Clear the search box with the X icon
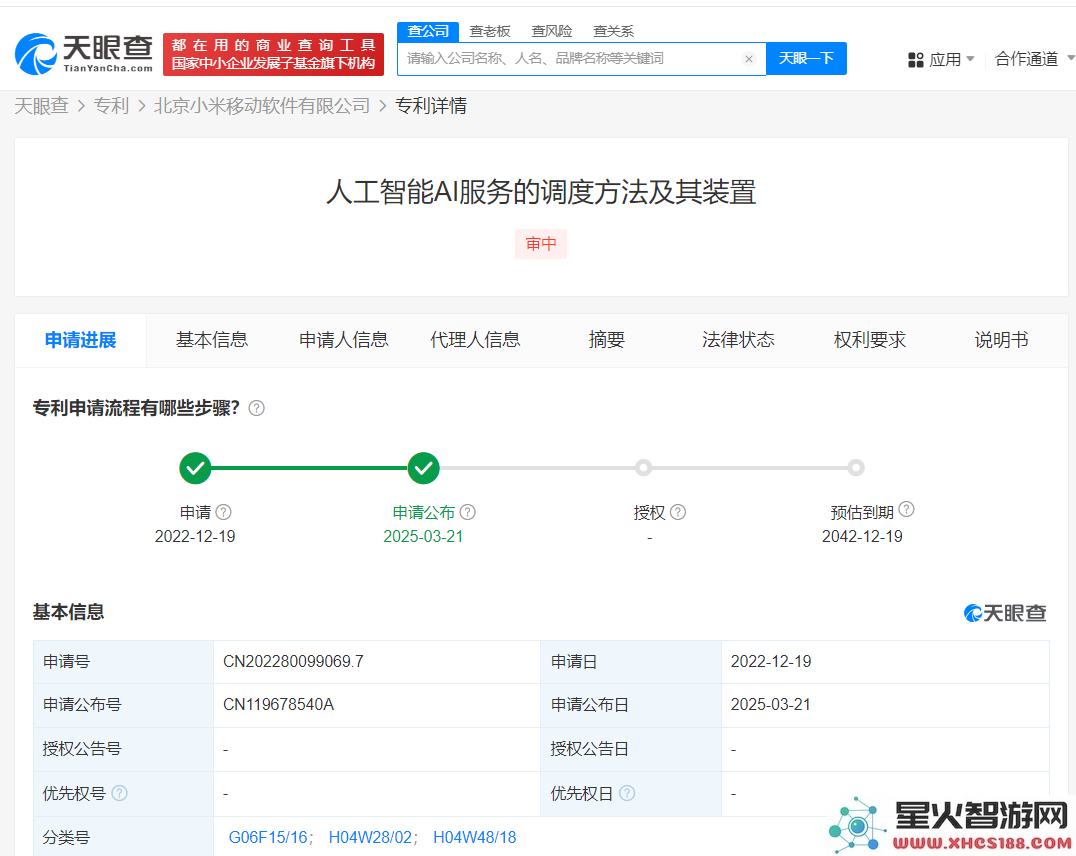 point(749,59)
